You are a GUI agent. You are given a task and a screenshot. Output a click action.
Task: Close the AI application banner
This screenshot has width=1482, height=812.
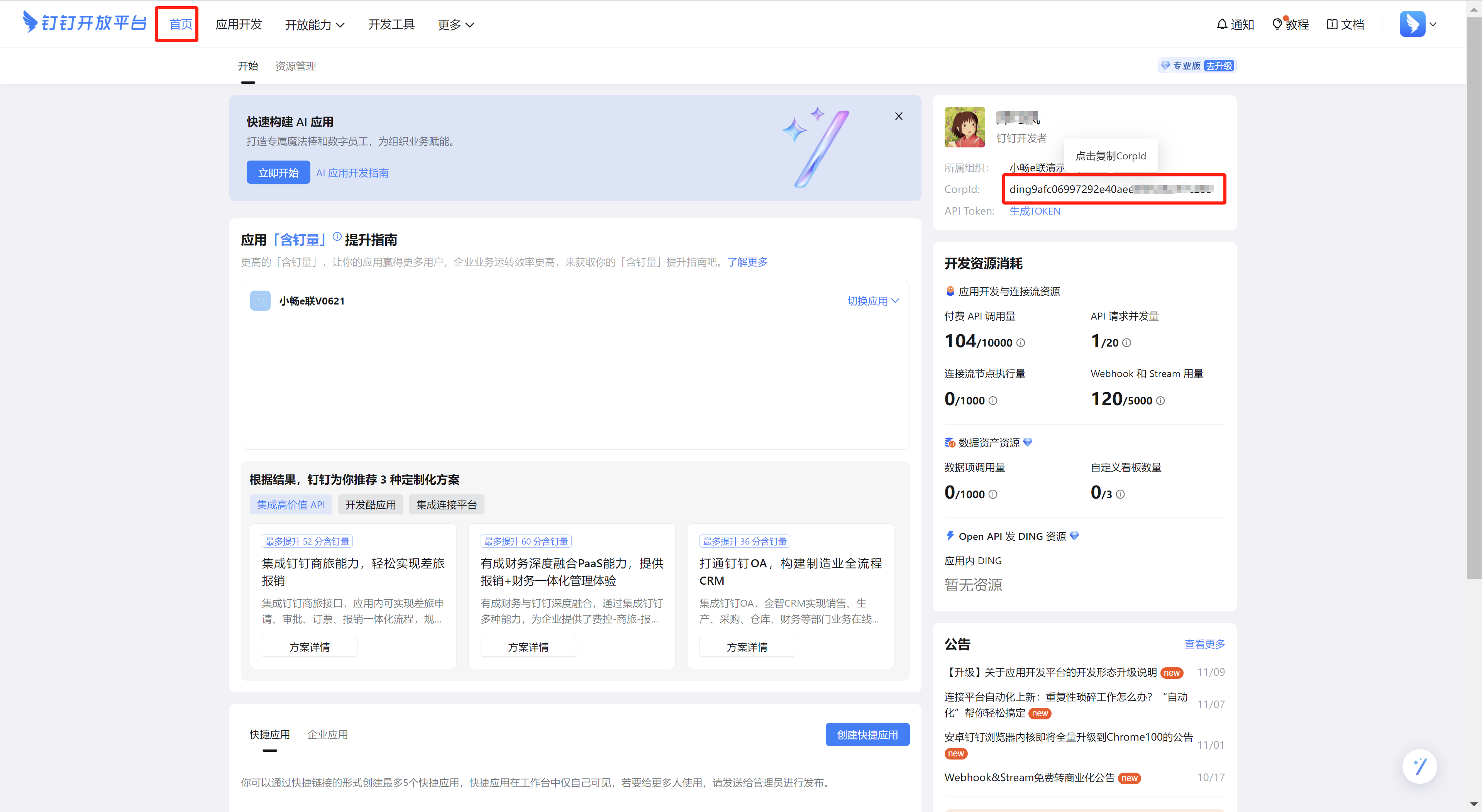pos(899,116)
